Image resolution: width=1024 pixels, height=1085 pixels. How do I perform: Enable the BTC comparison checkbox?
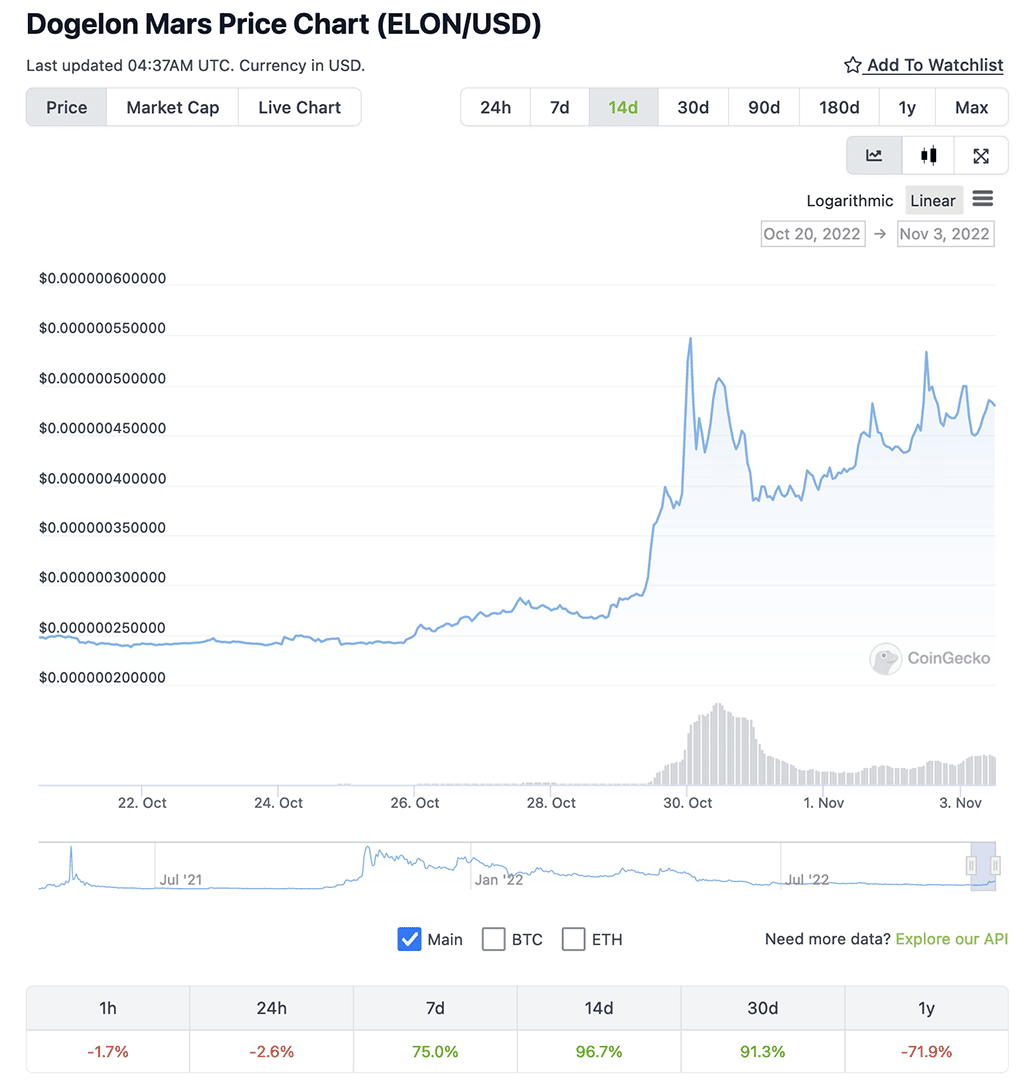coord(493,939)
